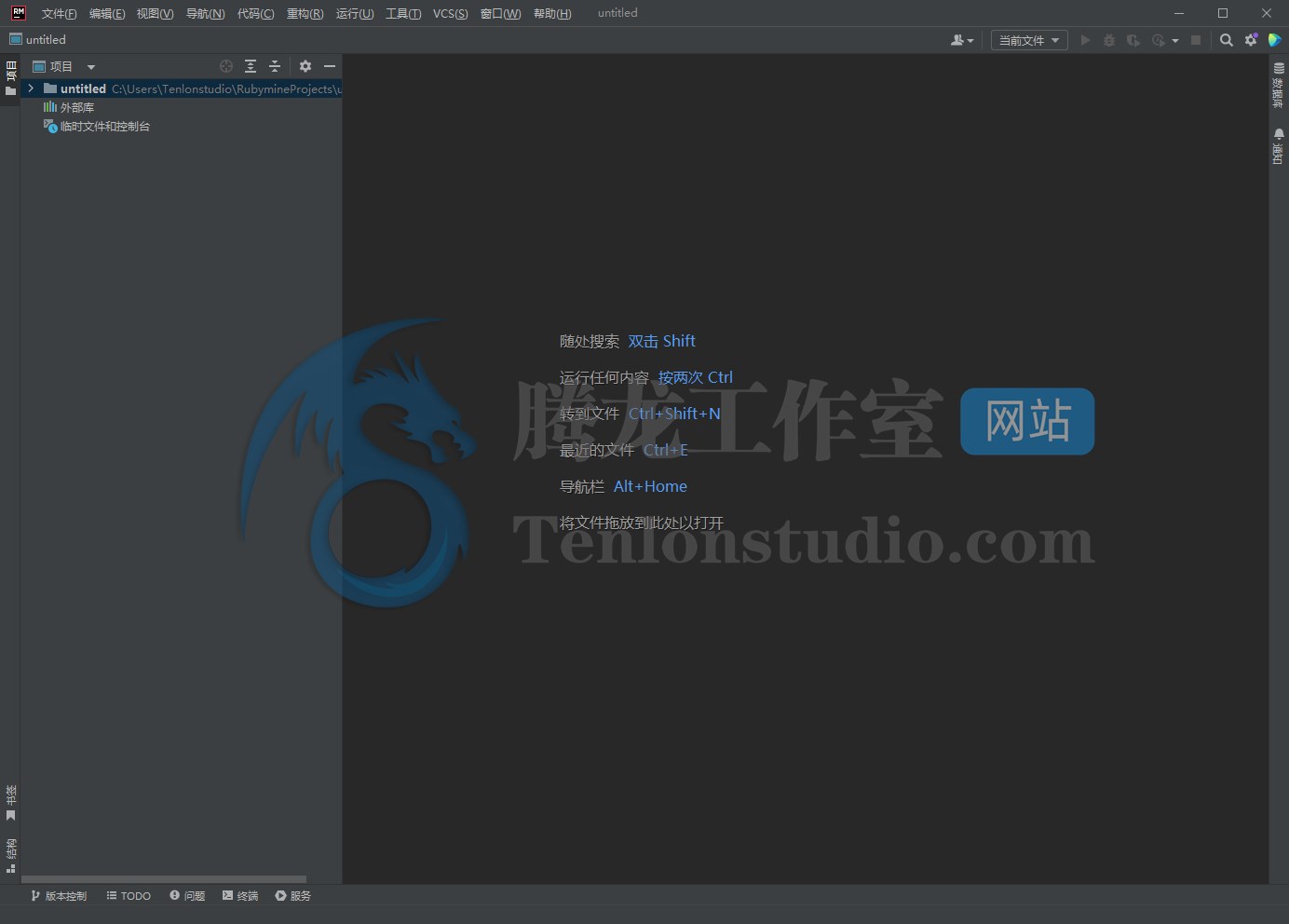Open the 通知 notifications side tab
This screenshot has height=924, width=1289.
1279,146
